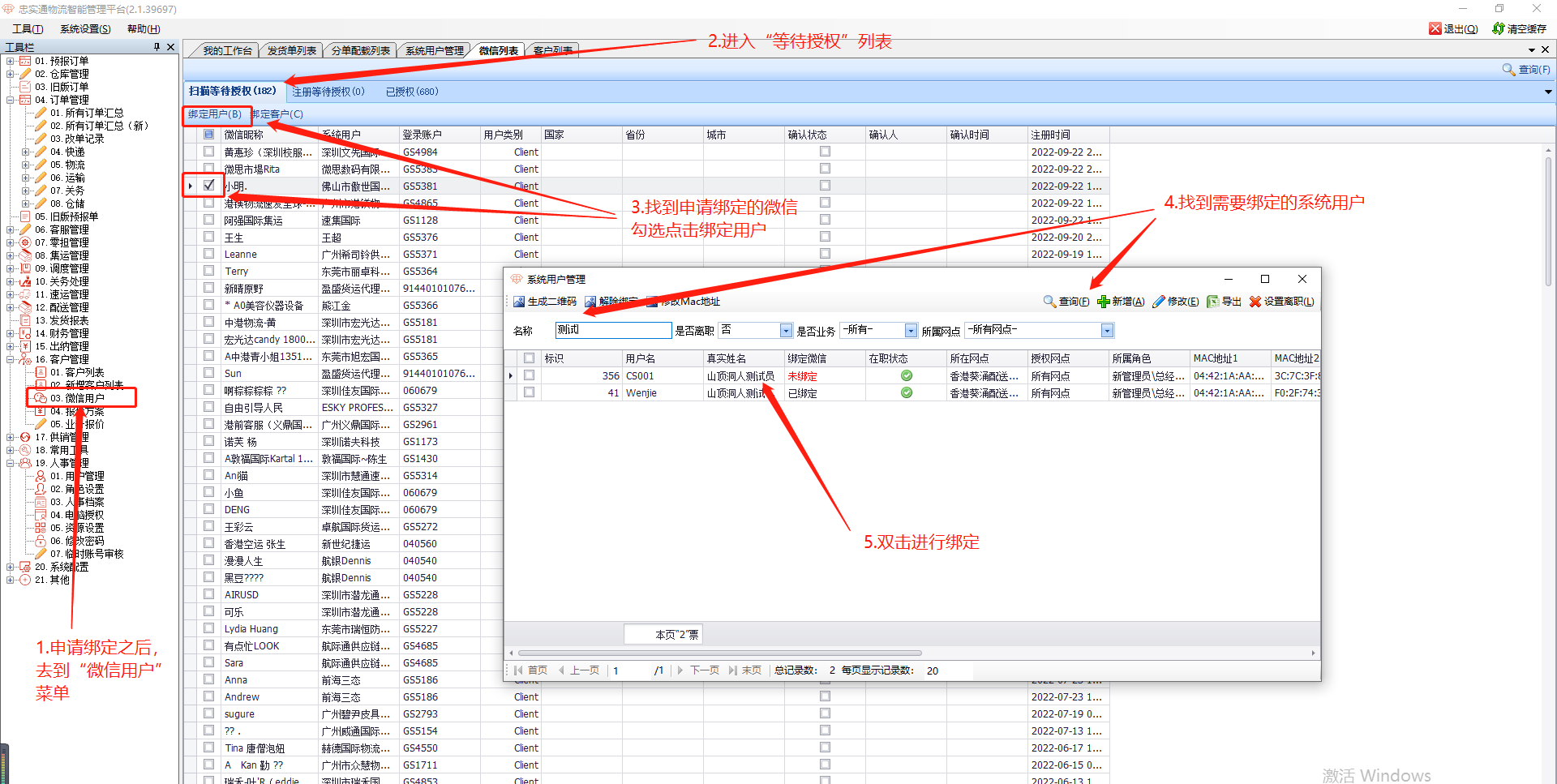Open the 已授权 (680) list
This screenshot has height=784, width=1557.
411,92
